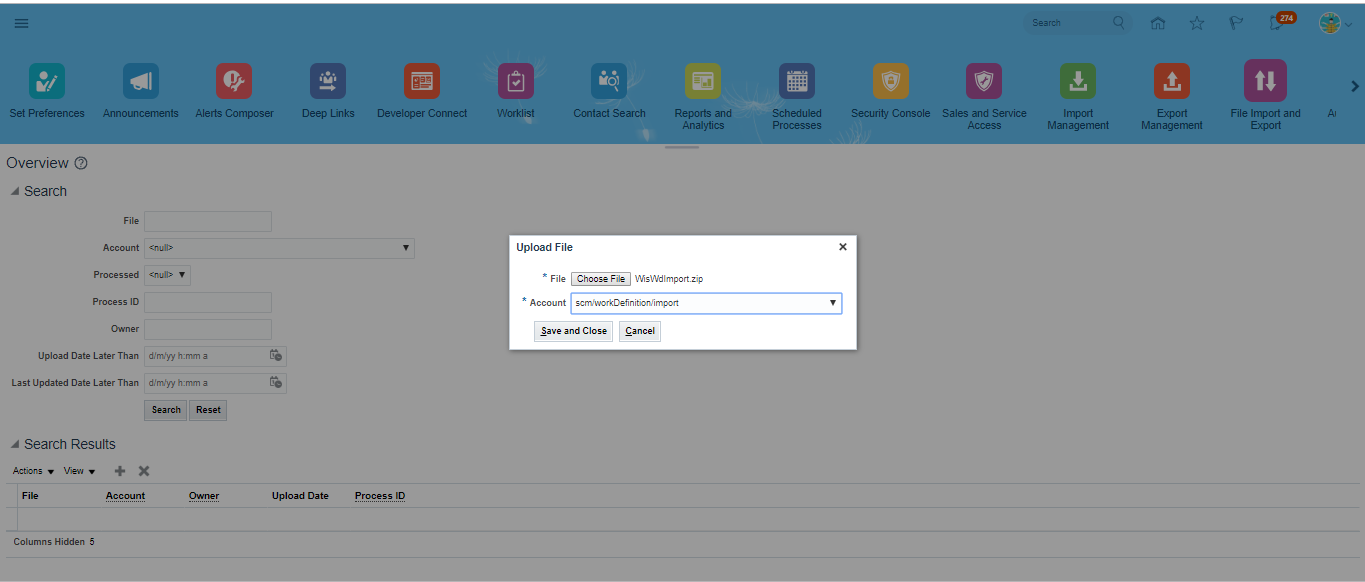The image size is (1365, 582).
Task: Open the File Import and Export icon
Action: pos(1264,81)
